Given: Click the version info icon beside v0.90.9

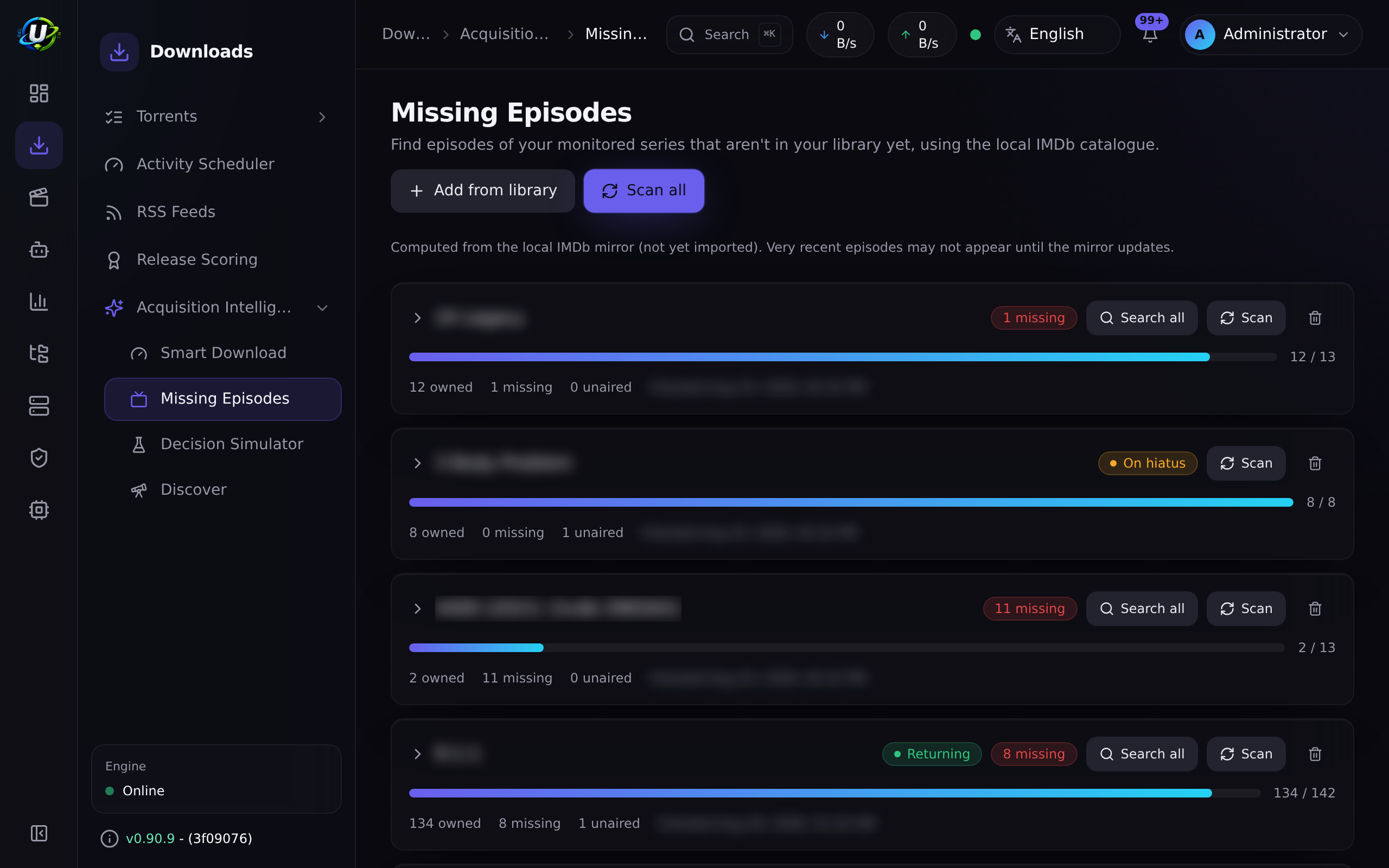Looking at the screenshot, I should (109, 839).
